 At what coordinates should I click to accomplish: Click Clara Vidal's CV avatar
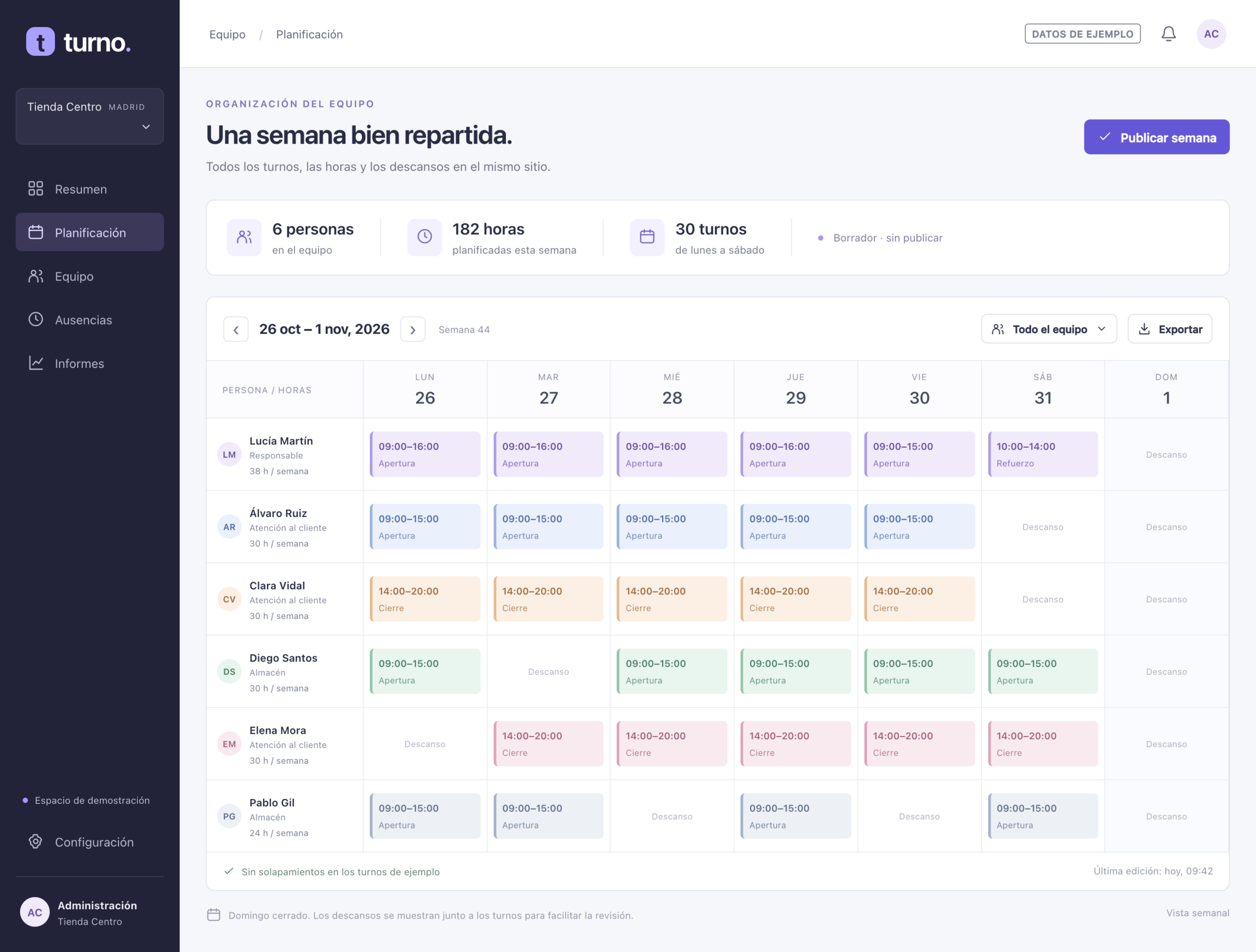[230, 599]
